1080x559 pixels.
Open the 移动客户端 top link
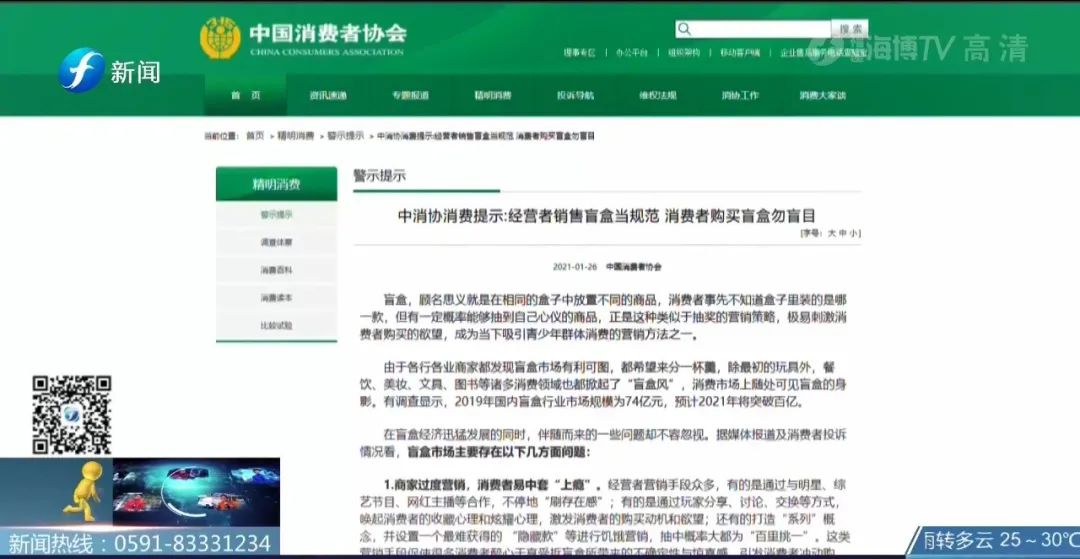click(740, 52)
